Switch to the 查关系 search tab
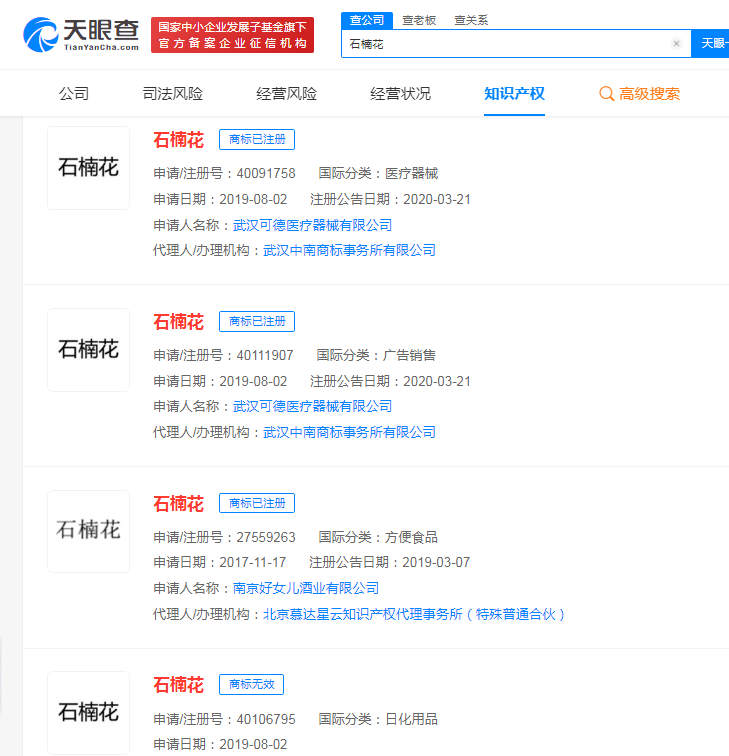Viewport: 729px width, 756px height. [x=471, y=20]
